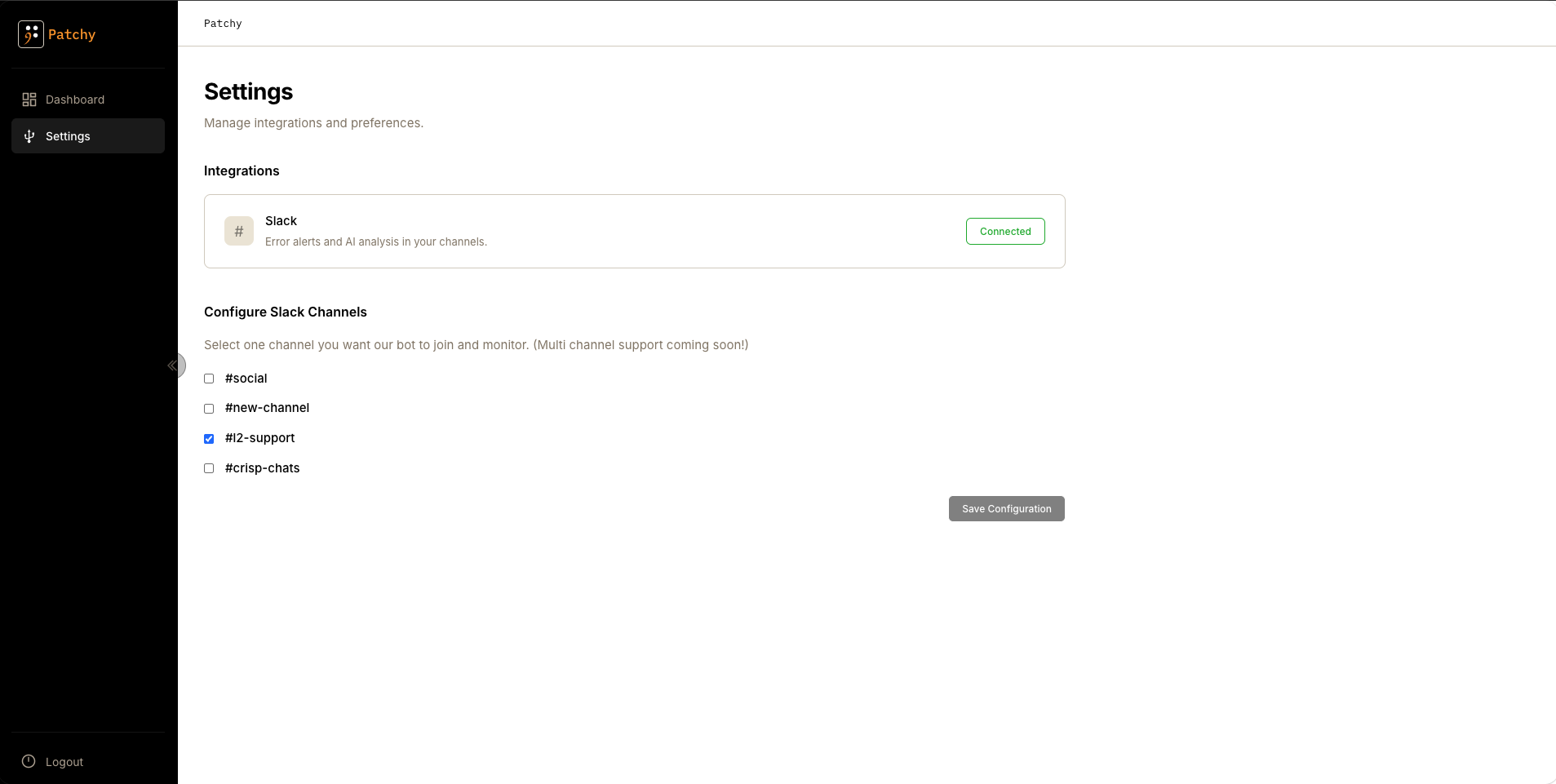The height and width of the screenshot is (784, 1556).
Task: Click the Slack hashtag icon
Action: click(239, 232)
